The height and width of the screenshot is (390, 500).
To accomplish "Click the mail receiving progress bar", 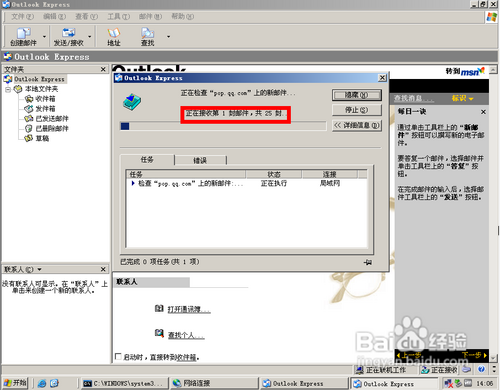I will click(223, 126).
